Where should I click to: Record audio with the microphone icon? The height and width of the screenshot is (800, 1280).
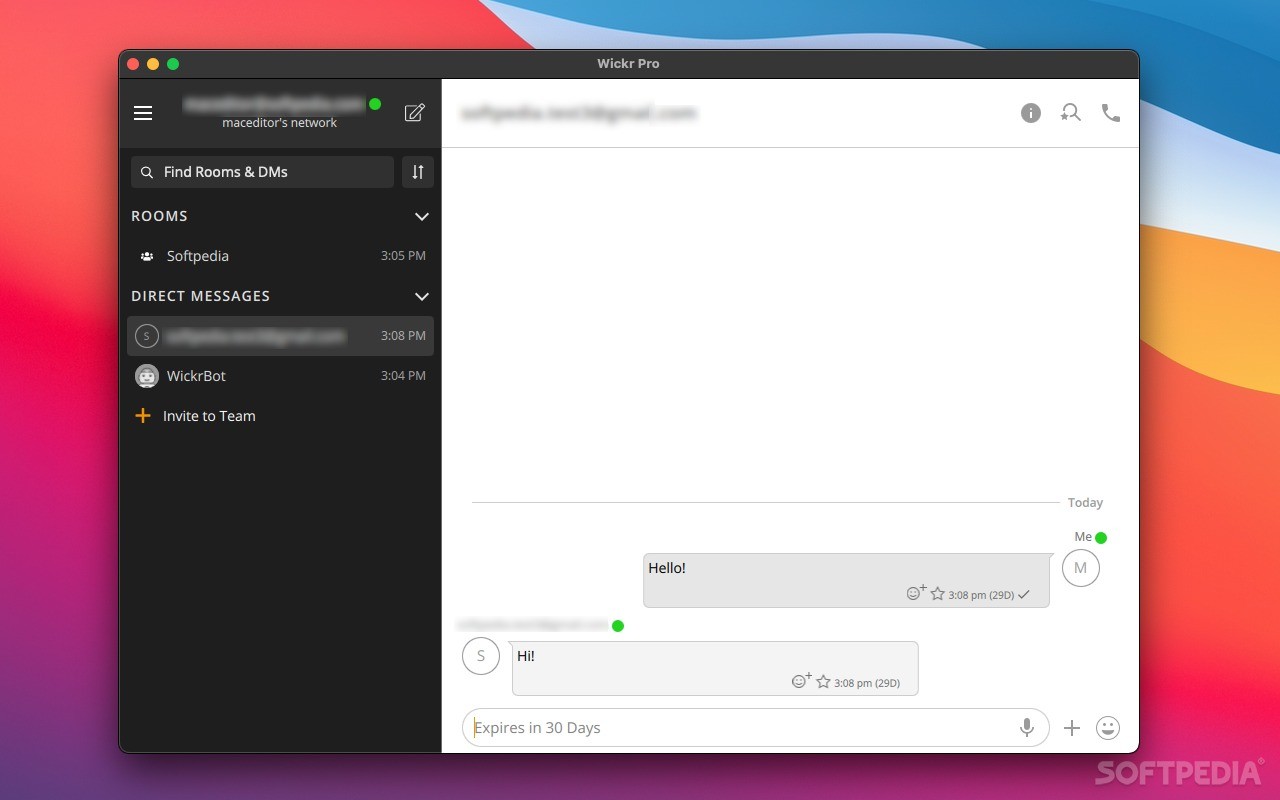[1026, 727]
